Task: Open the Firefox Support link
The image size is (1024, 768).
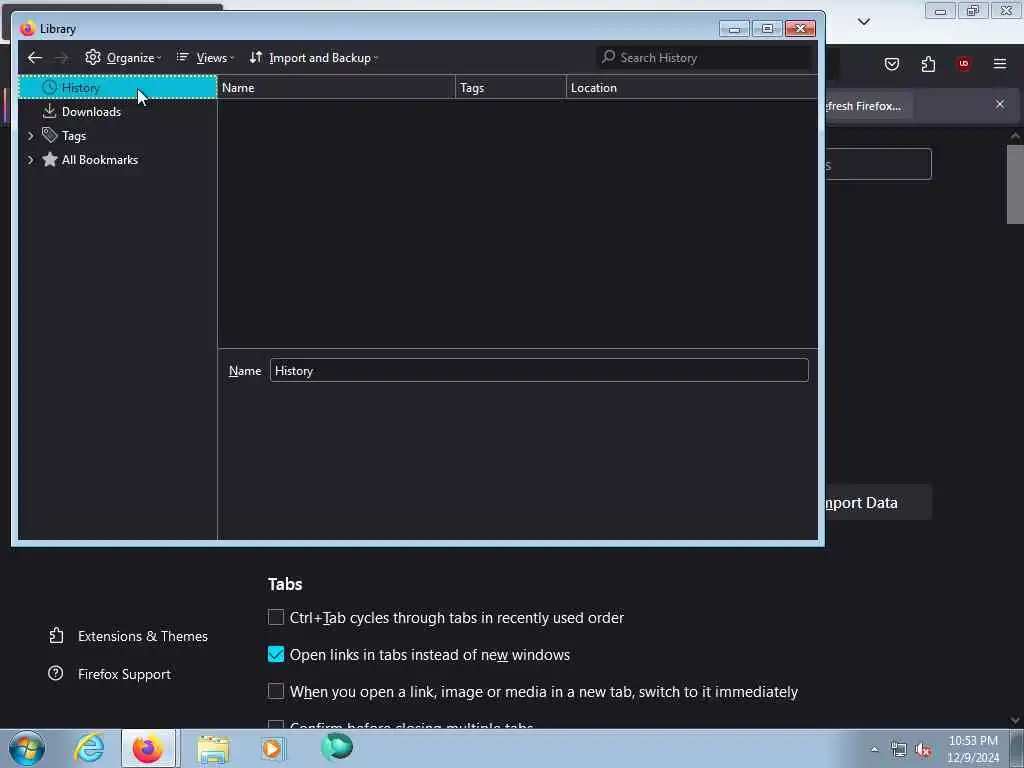Action: click(110, 674)
